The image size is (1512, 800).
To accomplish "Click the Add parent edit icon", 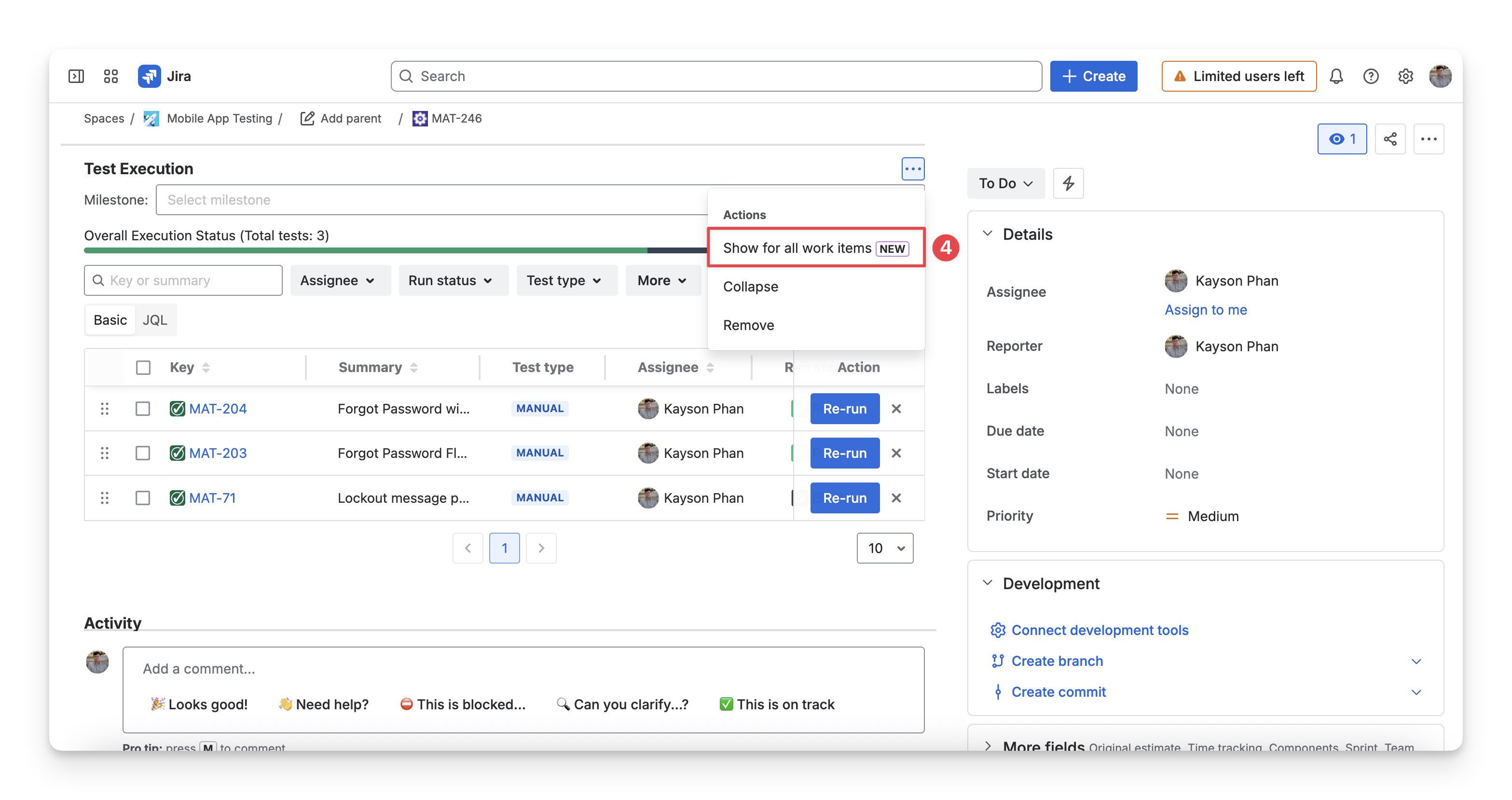I will click(307, 119).
